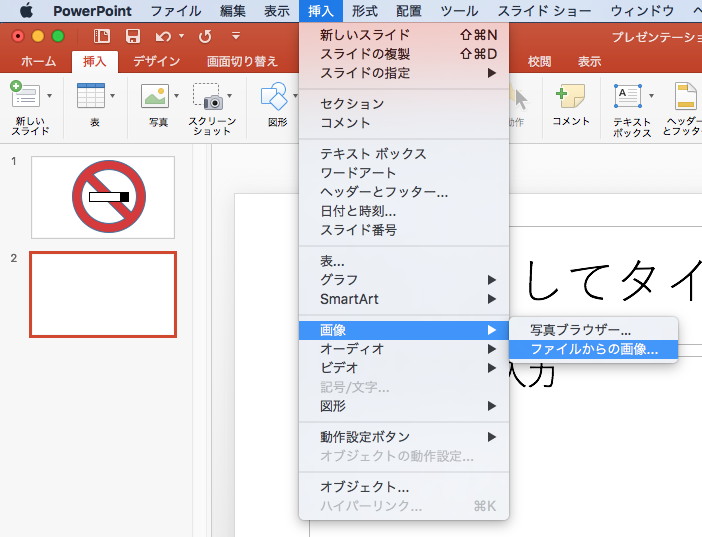702x537 pixels.
Task: Select テキスト ボックス menu item
Action: click(x=404, y=154)
